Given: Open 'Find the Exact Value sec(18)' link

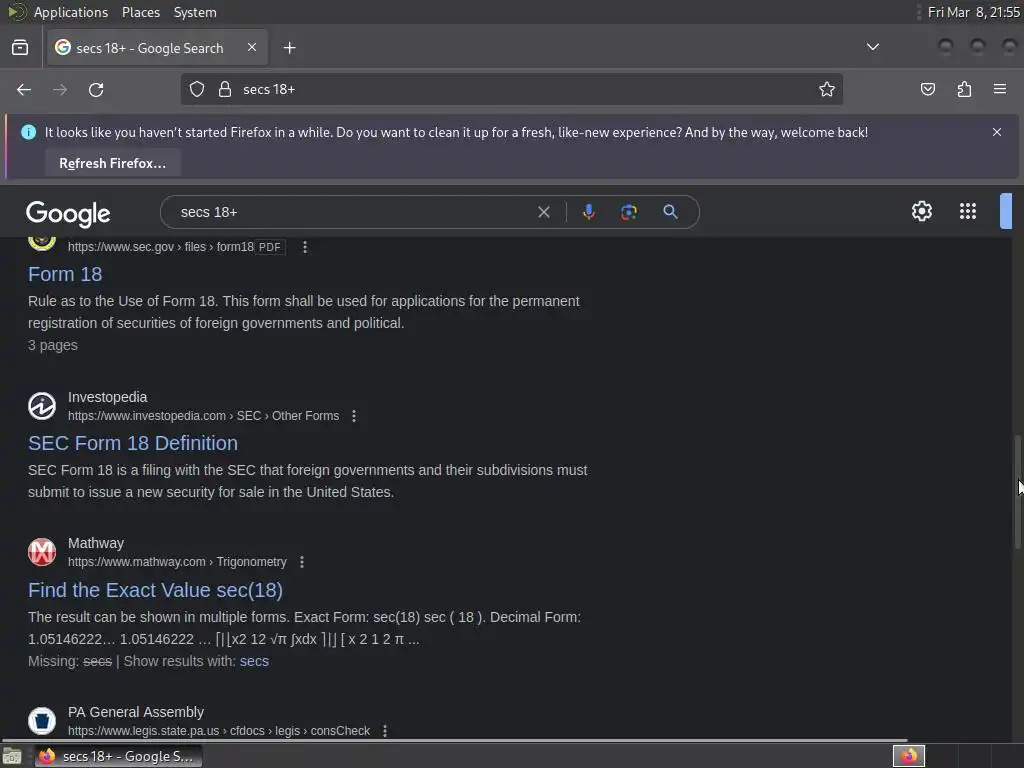Looking at the screenshot, I should [155, 590].
